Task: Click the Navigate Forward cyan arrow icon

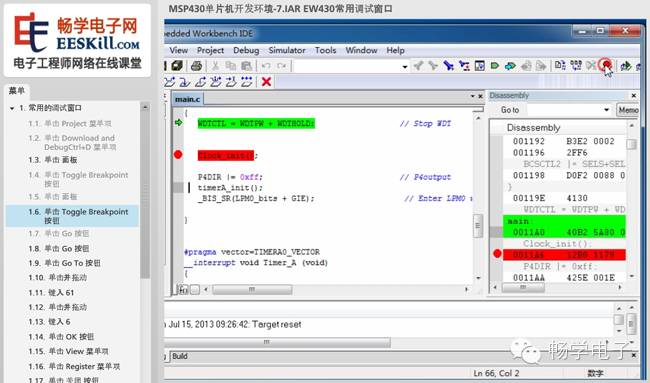Action: (510, 65)
